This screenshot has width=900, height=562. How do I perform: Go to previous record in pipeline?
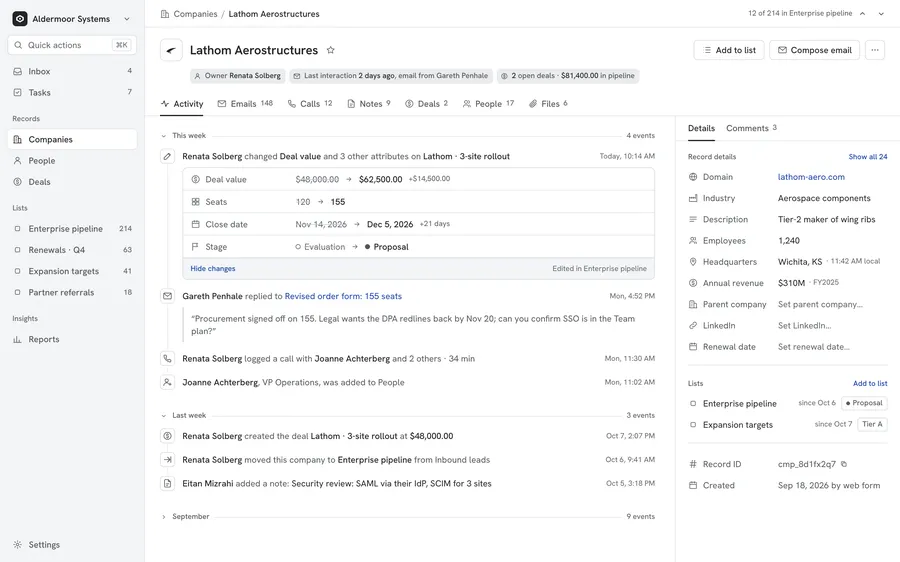tap(862, 13)
